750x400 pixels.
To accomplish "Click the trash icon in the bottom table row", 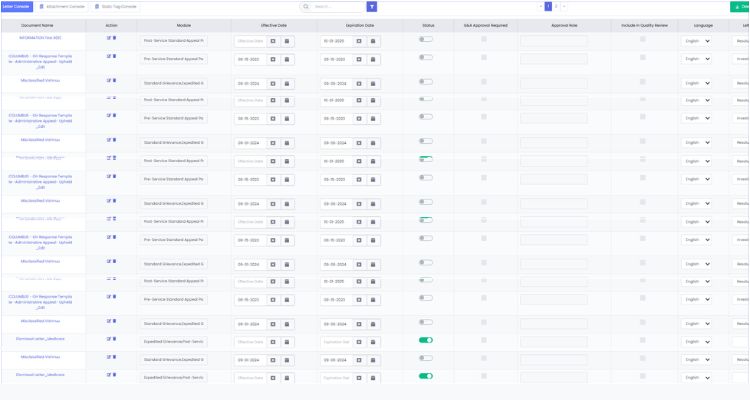I will [114, 375].
